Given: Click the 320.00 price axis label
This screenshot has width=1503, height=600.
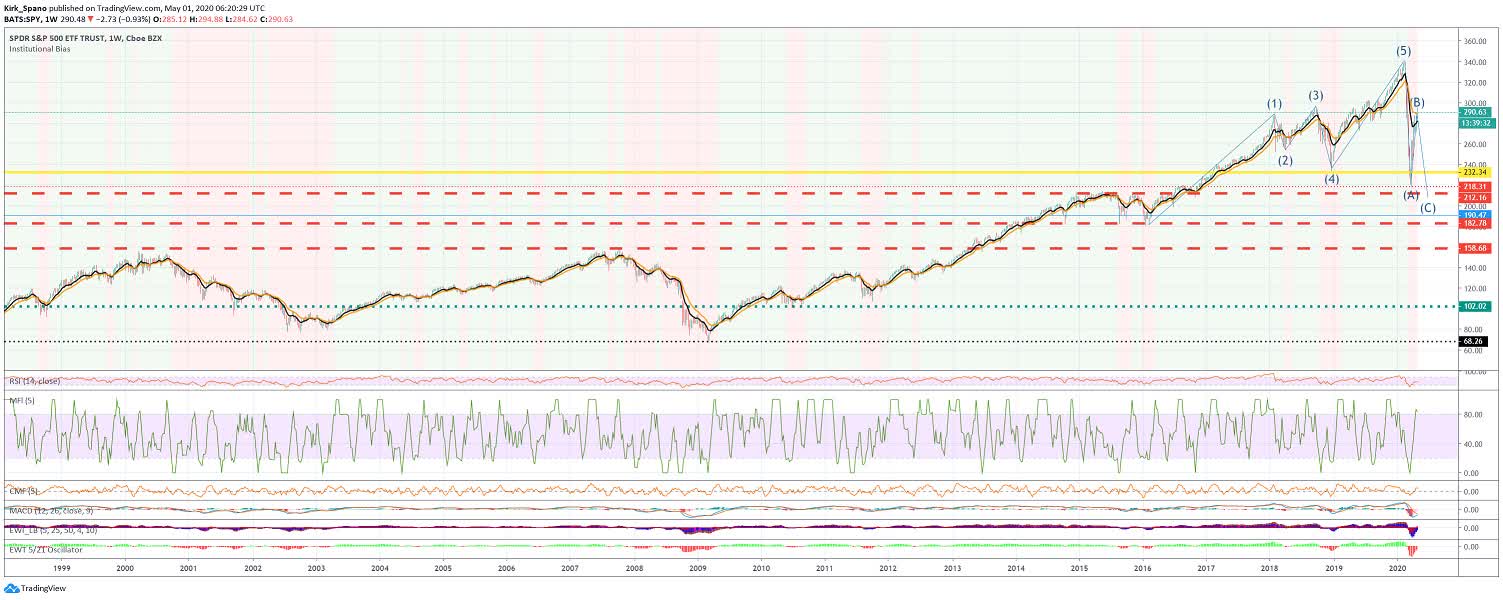Looking at the screenshot, I should click(x=1476, y=82).
